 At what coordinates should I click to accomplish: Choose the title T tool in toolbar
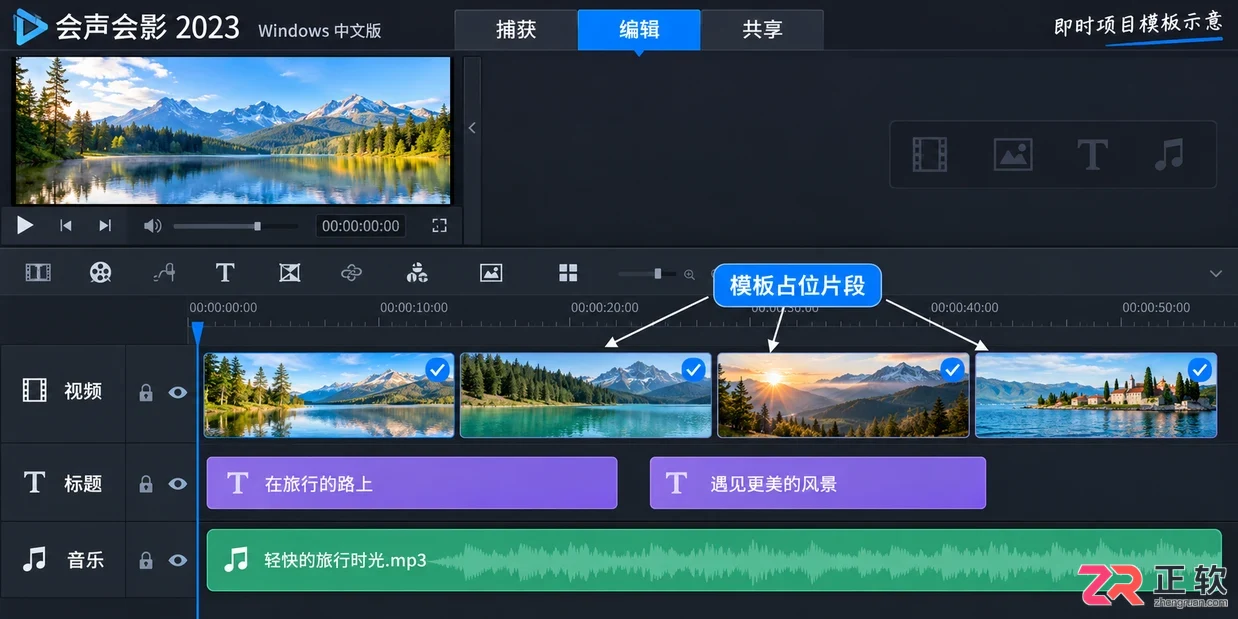(x=225, y=273)
